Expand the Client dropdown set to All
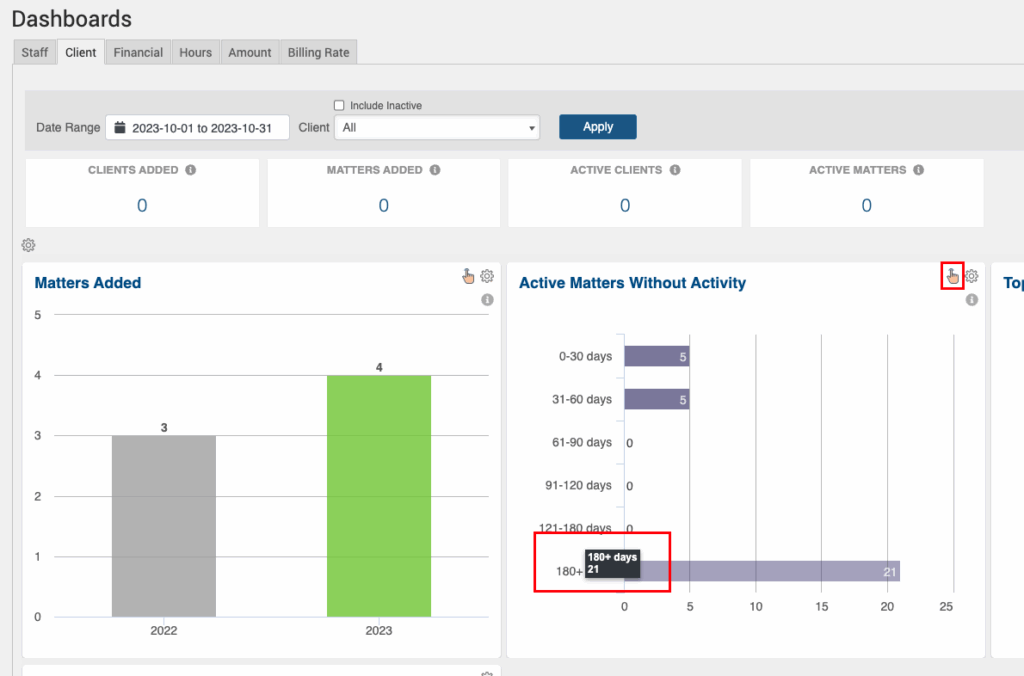The width and height of the screenshot is (1024, 676). [437, 128]
